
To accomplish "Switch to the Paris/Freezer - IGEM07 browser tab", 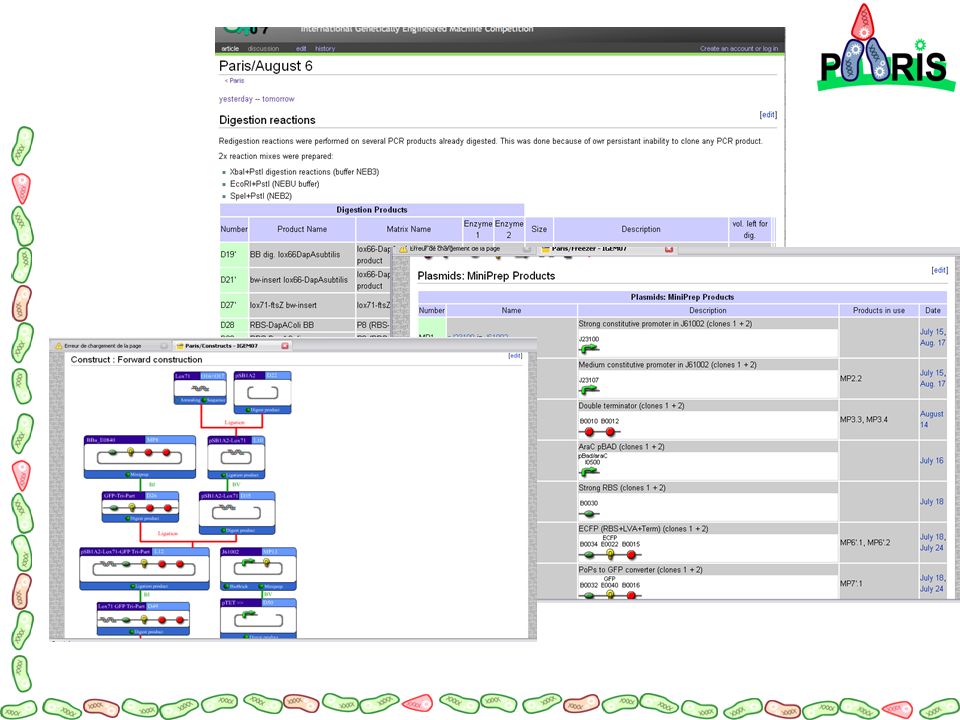I will pos(606,249).
